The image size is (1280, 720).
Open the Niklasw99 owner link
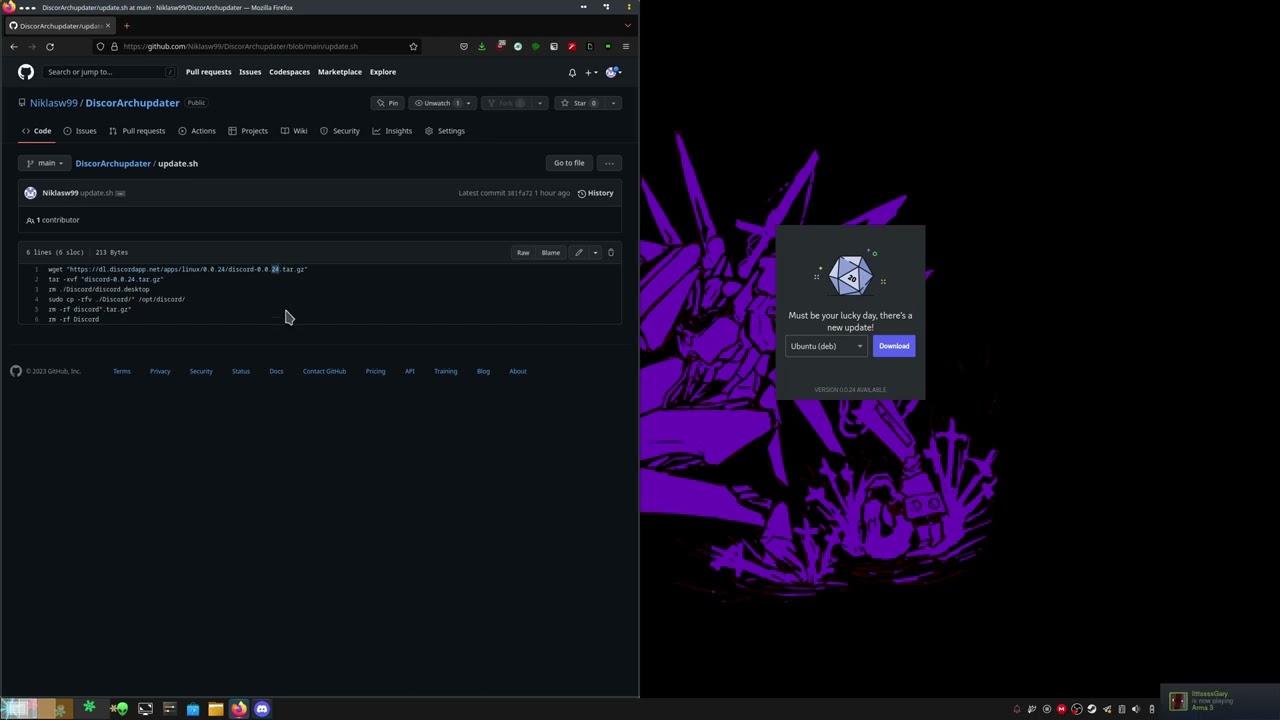point(54,103)
